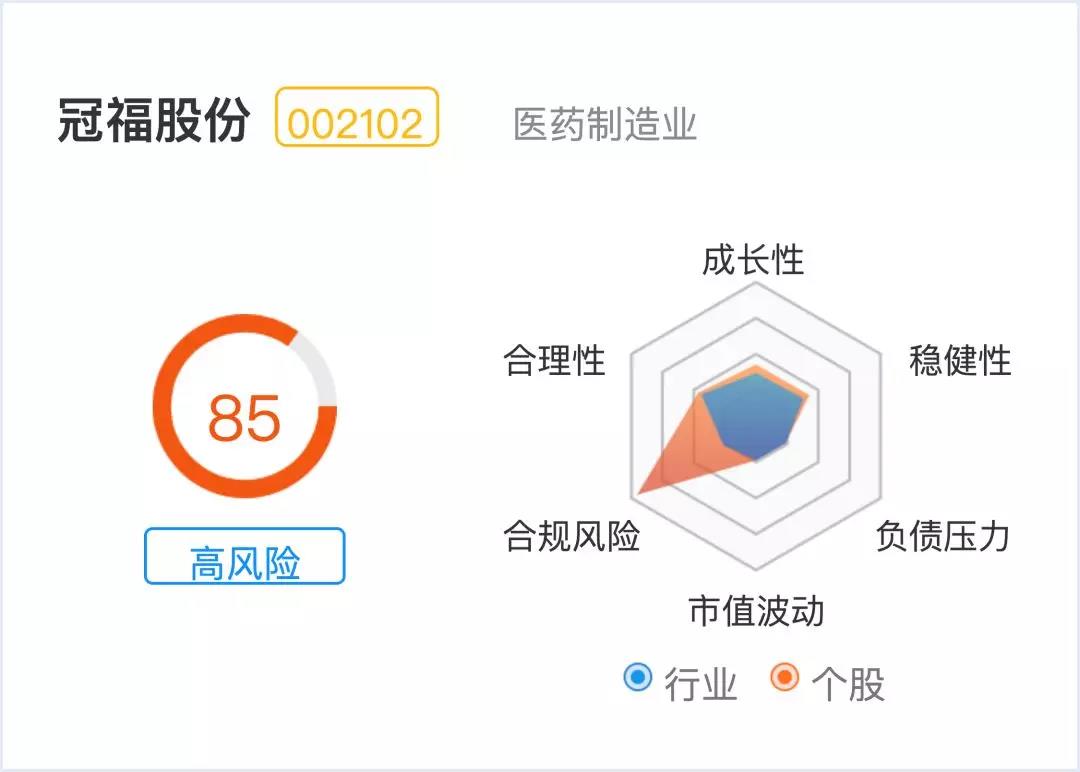Click the risk score number 85
1080x772 pixels.
coord(244,417)
